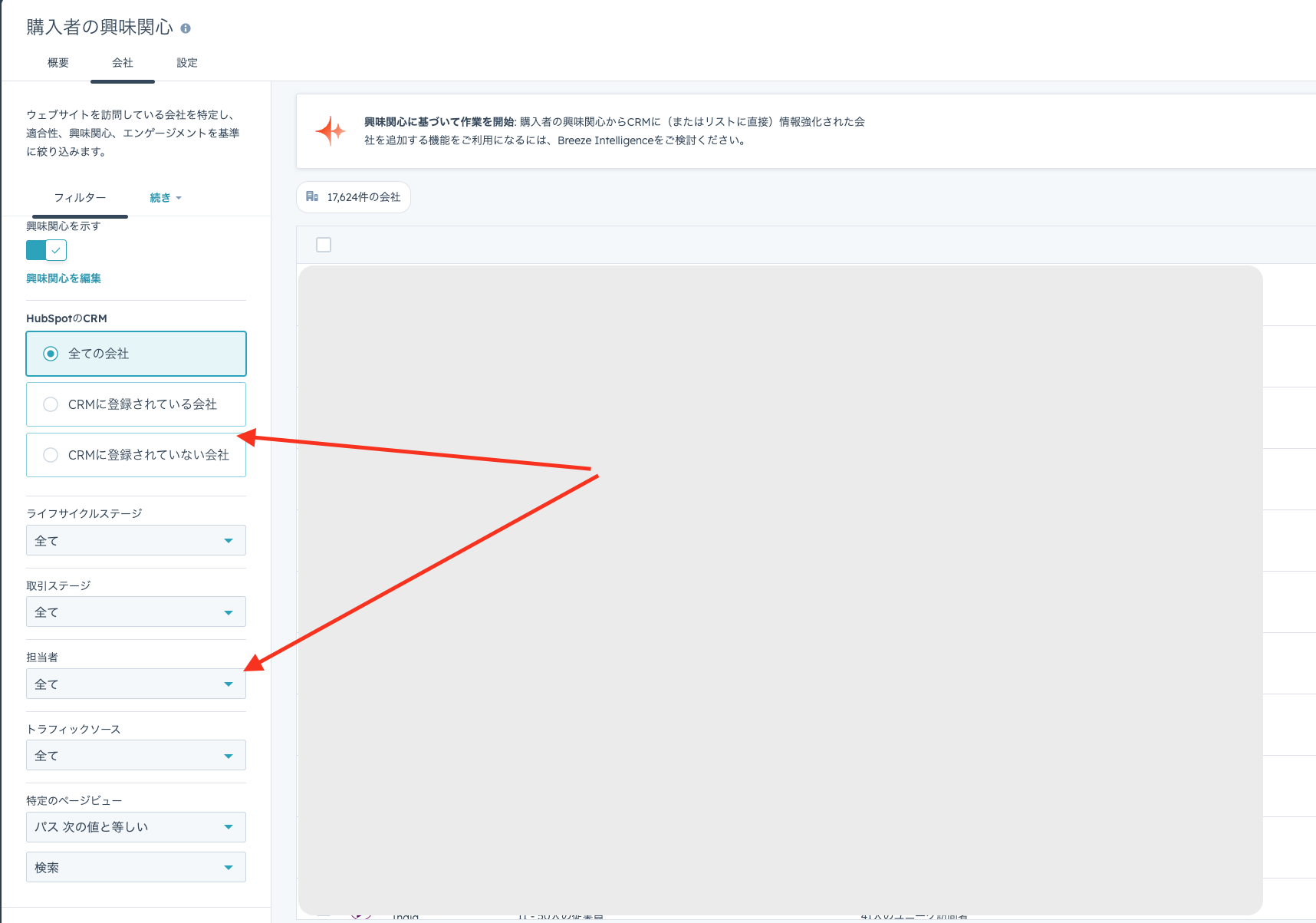Check the select-all checkbox in table header
Viewport: 1316px width, 923px height.
click(324, 245)
